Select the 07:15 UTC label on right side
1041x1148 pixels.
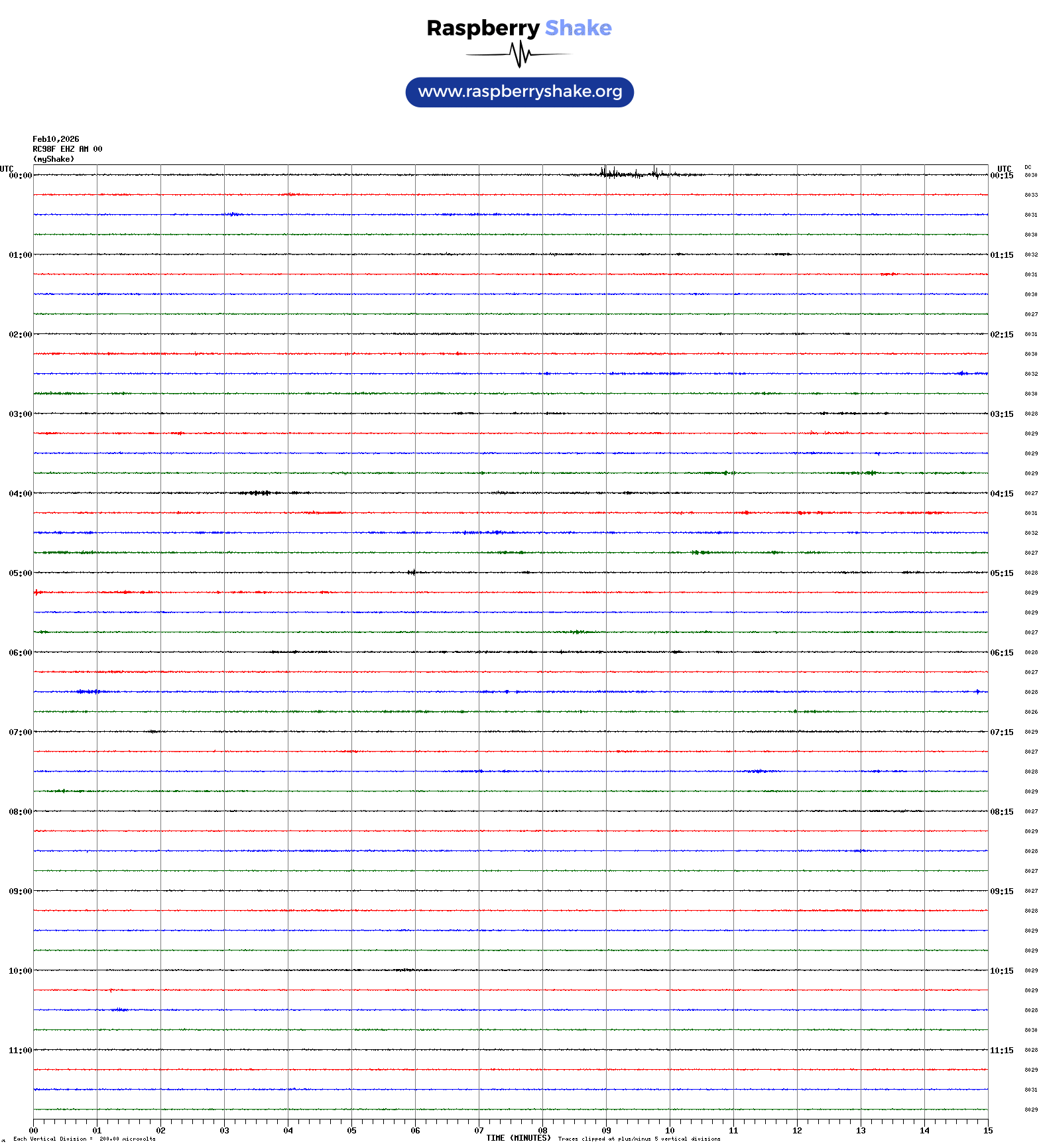pos(1001,732)
